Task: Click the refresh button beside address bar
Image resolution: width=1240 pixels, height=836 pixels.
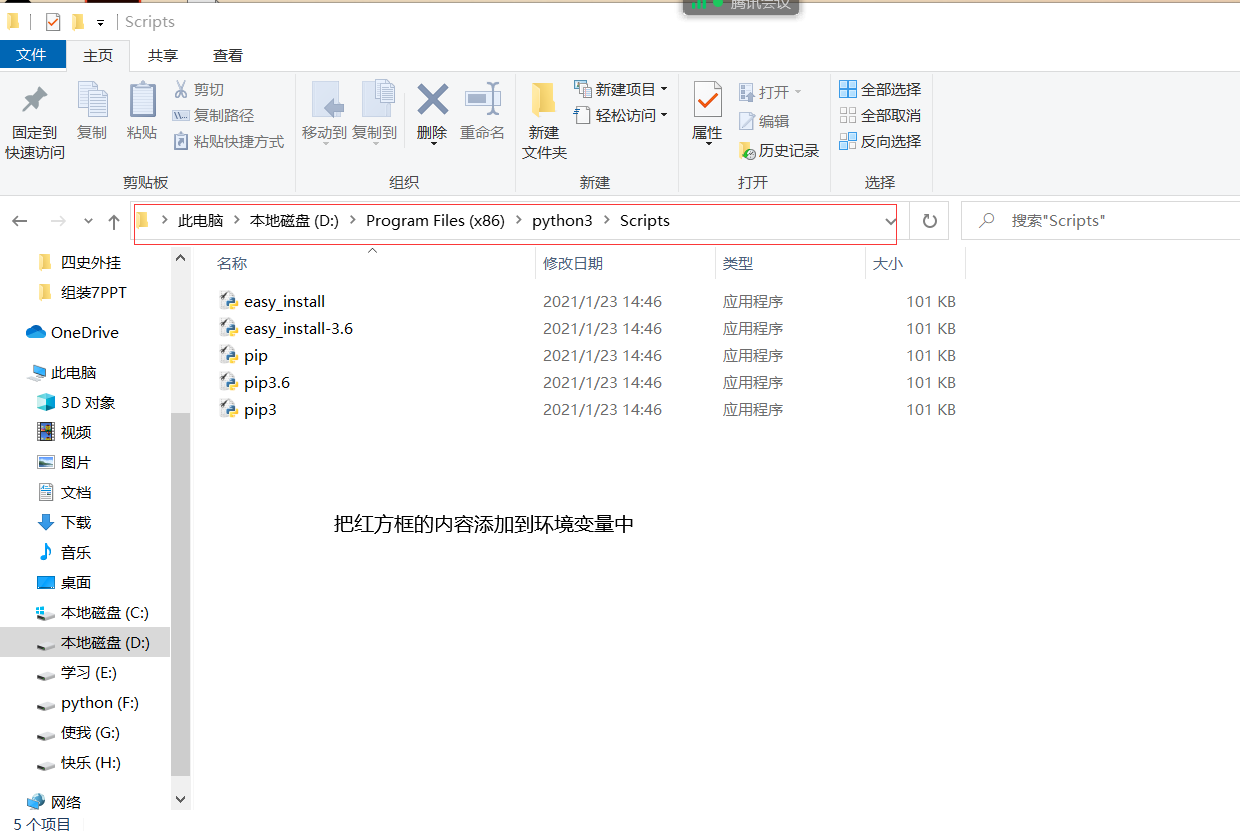Action: coord(929,220)
